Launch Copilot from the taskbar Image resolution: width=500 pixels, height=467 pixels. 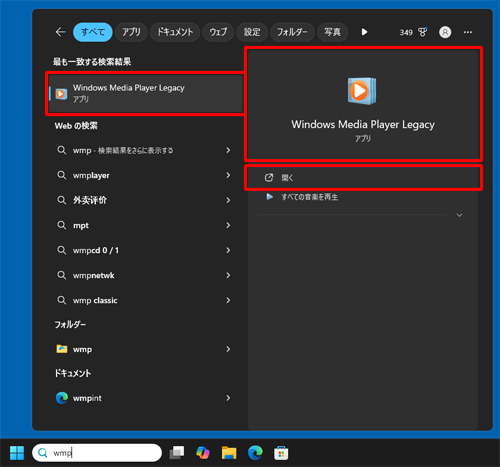pos(203,453)
